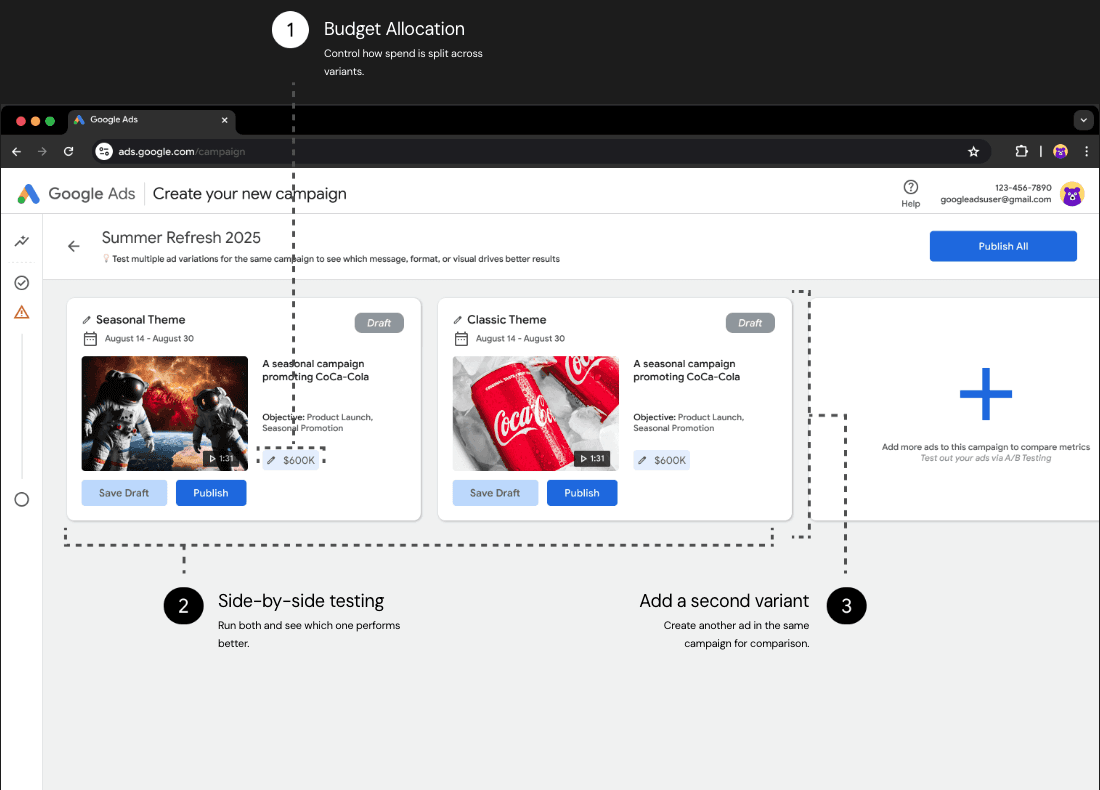Click the Summer Refresh 2025 campaign title
1100x790 pixels.
pyautogui.click(x=181, y=238)
